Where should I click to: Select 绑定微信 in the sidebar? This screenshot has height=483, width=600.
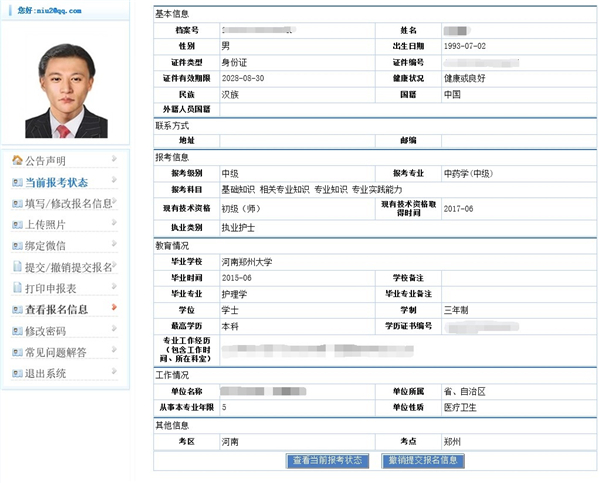(46, 246)
